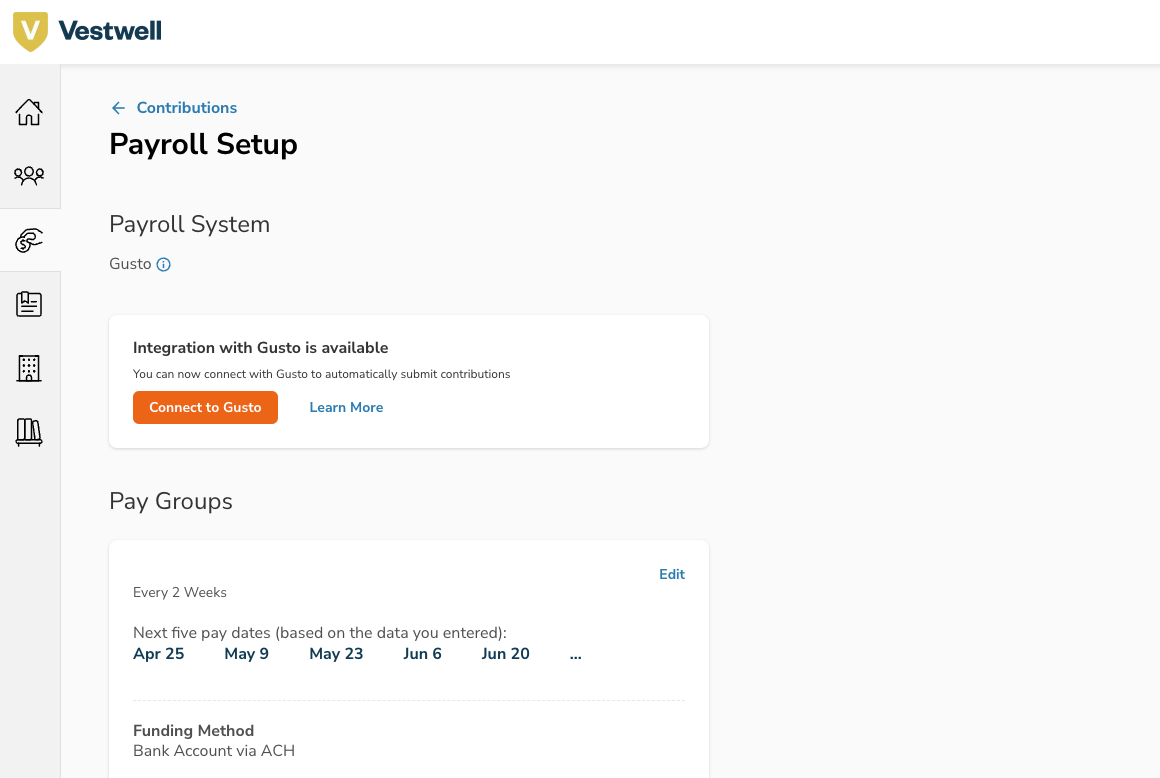
Task: Click 'Bank Account via ACH' text
Action: point(214,751)
